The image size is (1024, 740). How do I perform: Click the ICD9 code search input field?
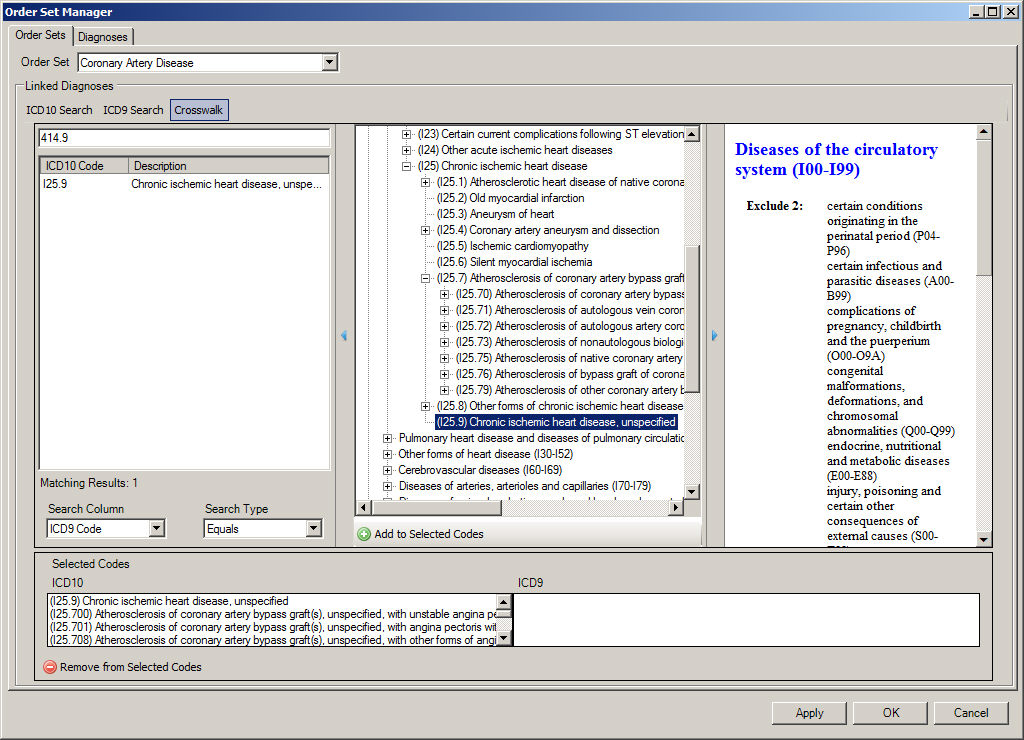(x=184, y=138)
